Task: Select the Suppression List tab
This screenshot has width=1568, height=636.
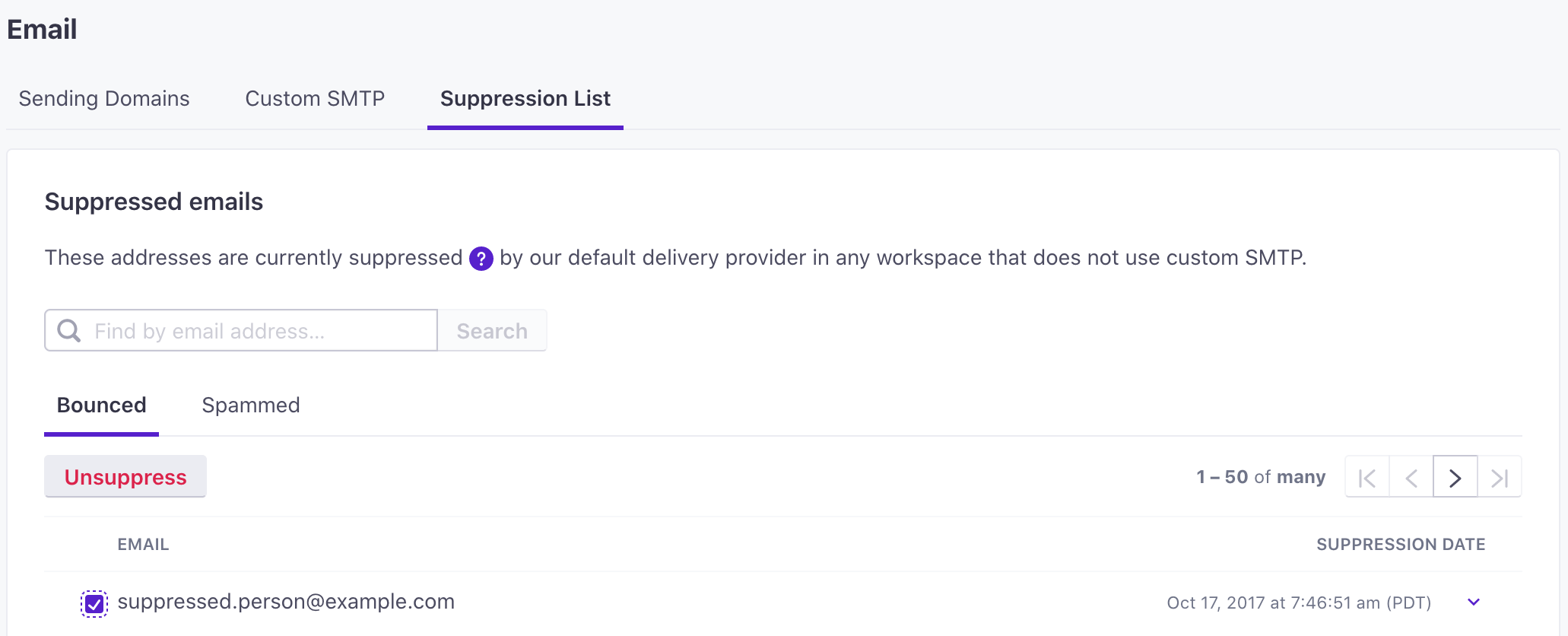Action: pyautogui.click(x=525, y=99)
